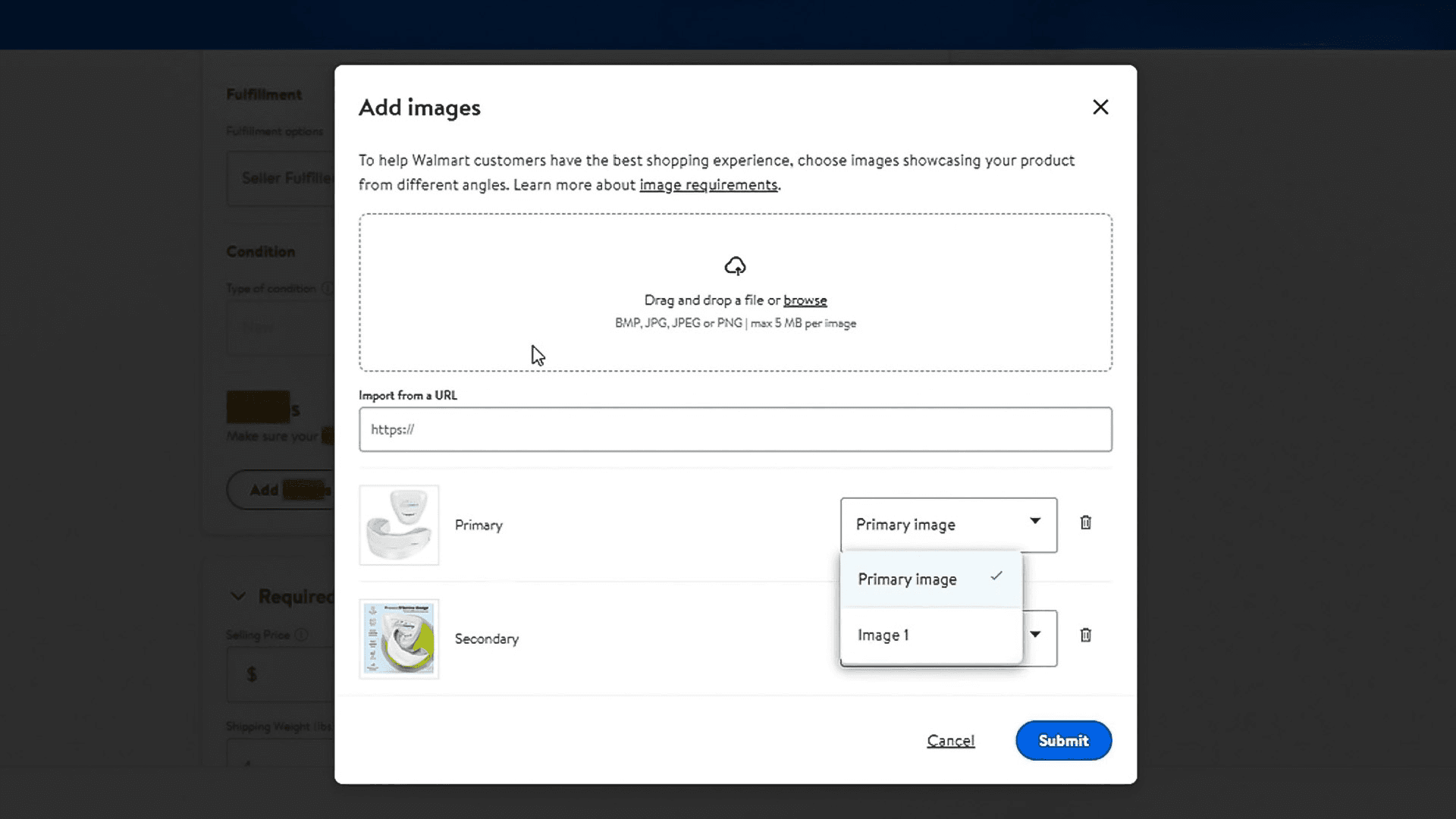1456x819 pixels.
Task: Click the checkmark beside Primary image option
Action: click(x=996, y=576)
